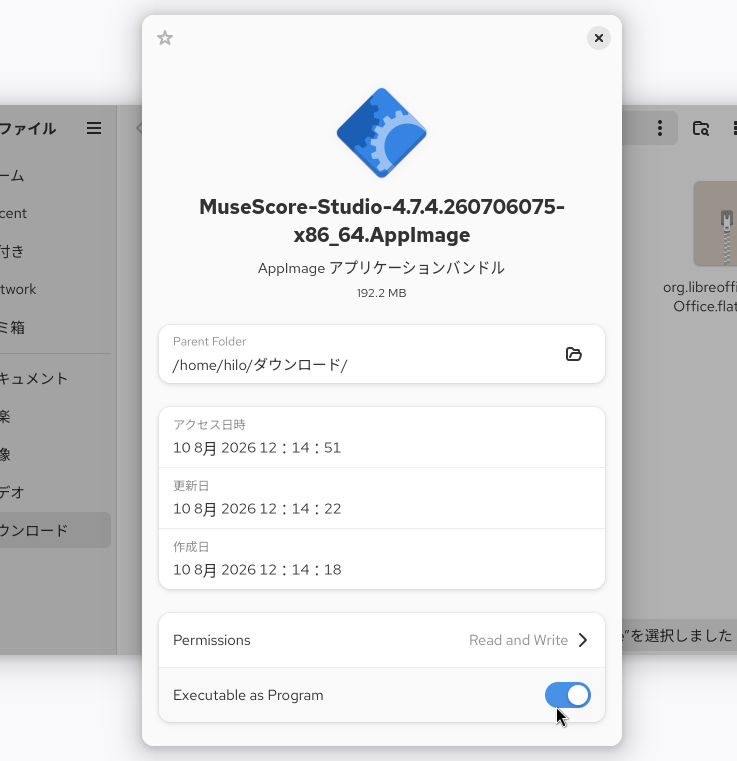Open the Files window hamburger menu
The width and height of the screenshot is (737, 761).
tap(94, 128)
